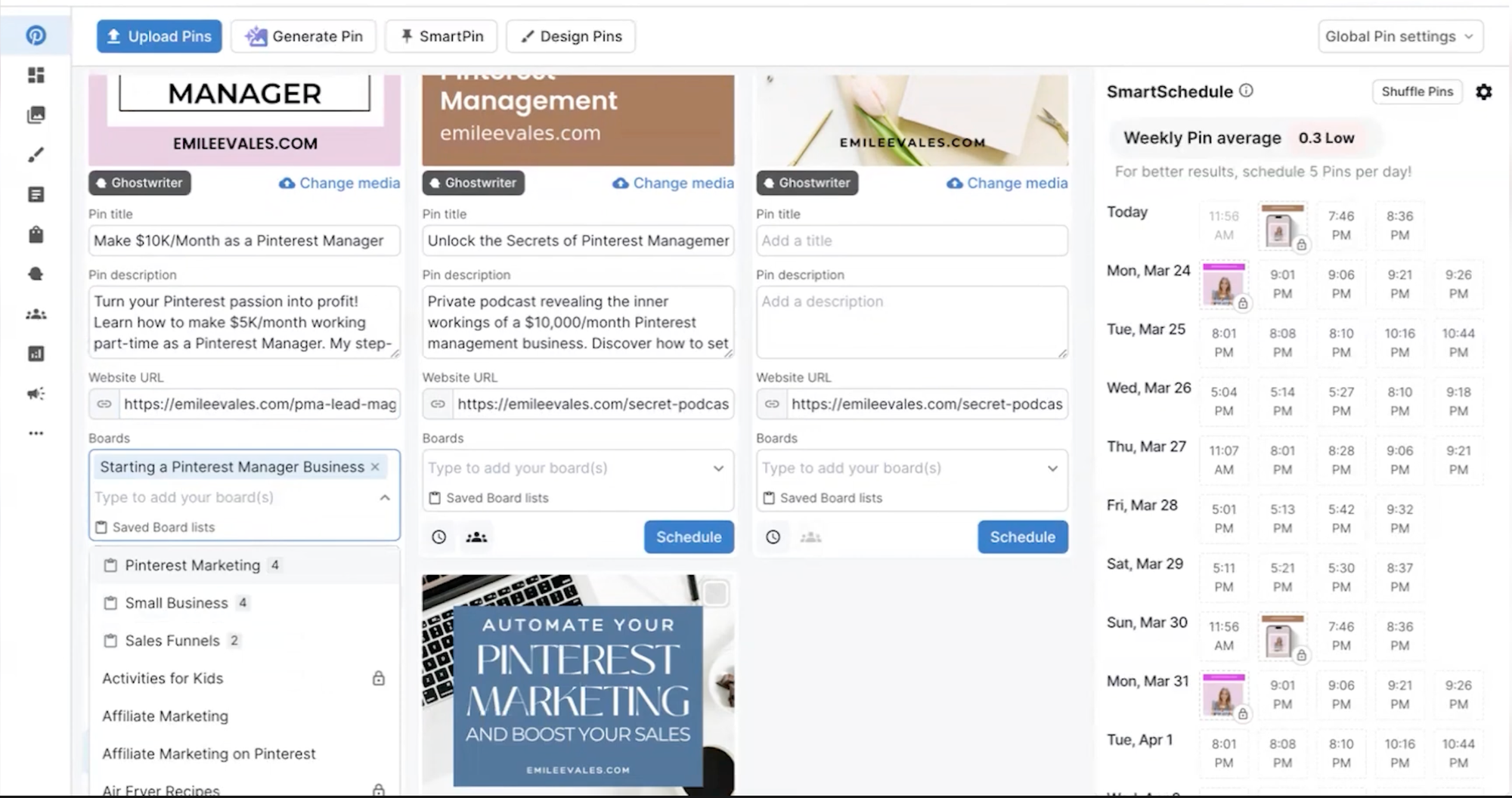Expand boards dropdown on third pin
Viewport: 1512px width, 798px height.
tap(1052, 469)
